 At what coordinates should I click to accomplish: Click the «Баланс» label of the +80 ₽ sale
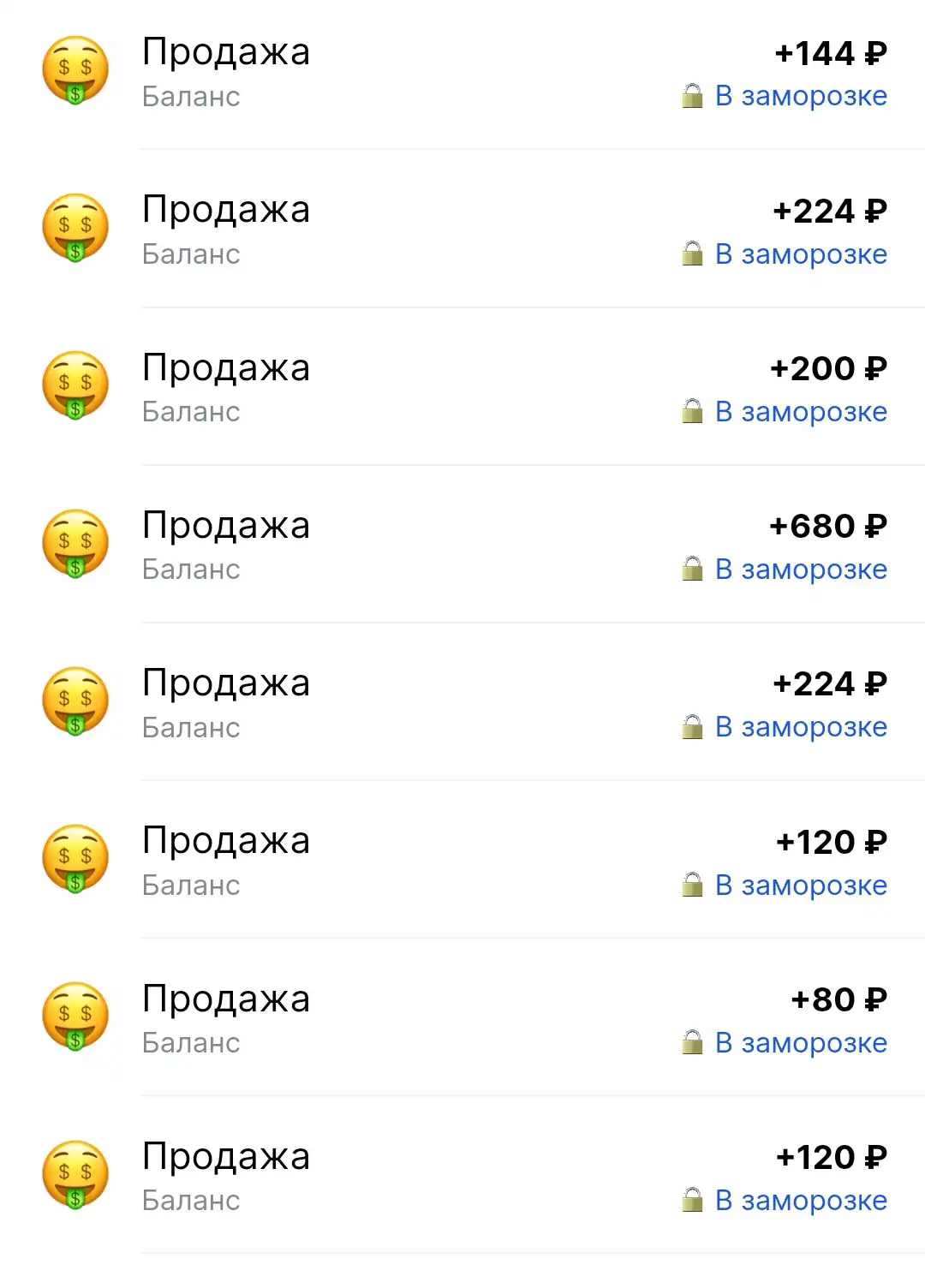click(191, 1043)
